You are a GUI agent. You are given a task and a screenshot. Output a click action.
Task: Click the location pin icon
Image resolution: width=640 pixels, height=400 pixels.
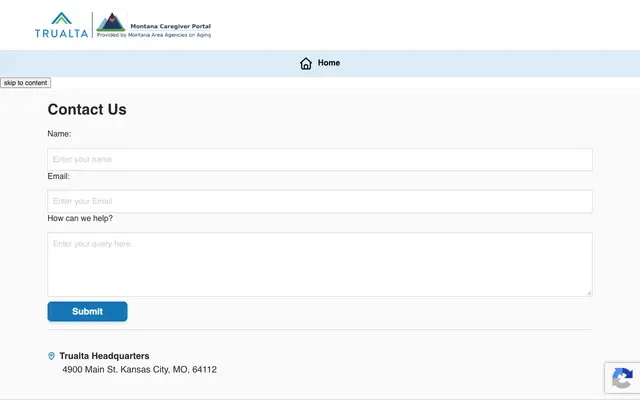coord(51,356)
